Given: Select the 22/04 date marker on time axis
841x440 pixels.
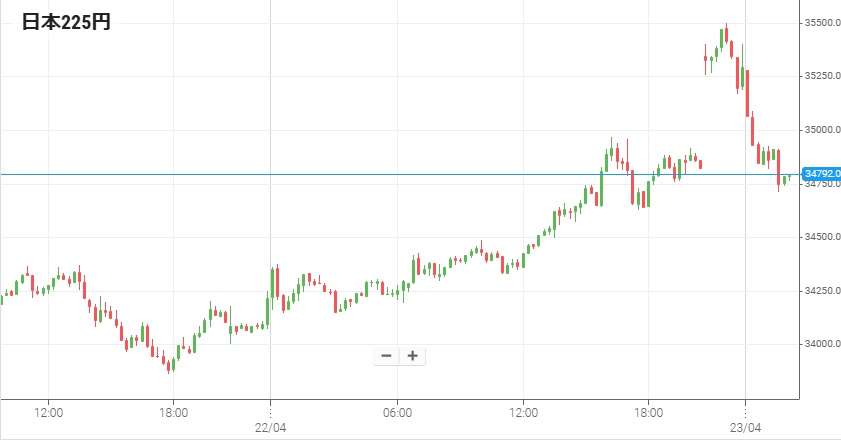Looking at the screenshot, I should 271,425.
